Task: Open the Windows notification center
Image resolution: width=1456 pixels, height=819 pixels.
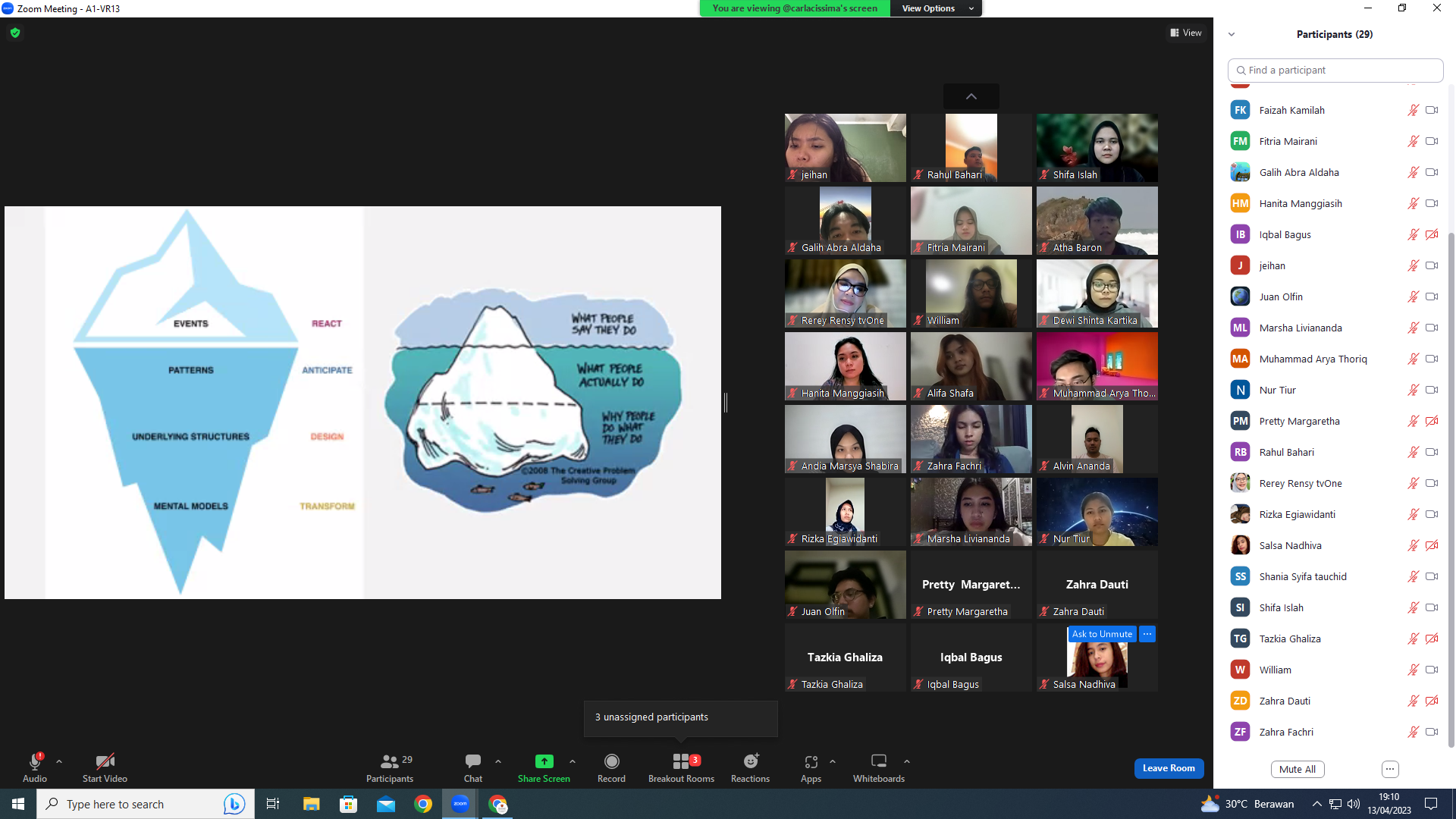Action: 1431,804
